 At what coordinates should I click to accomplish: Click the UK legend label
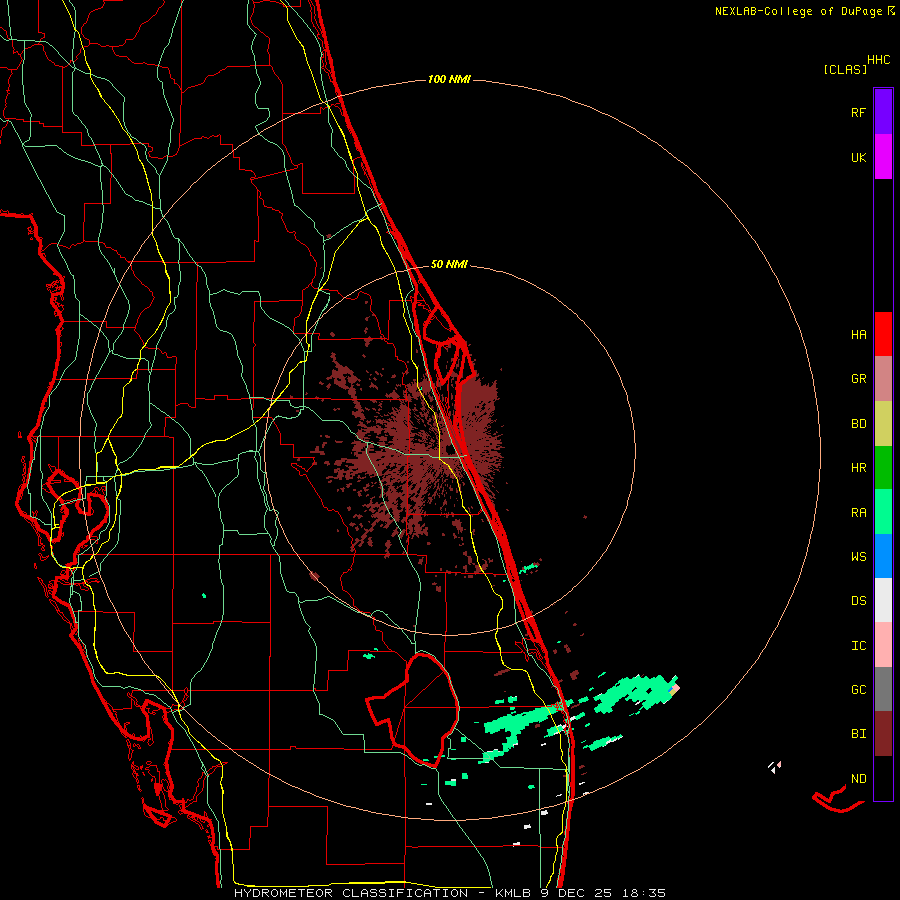(x=858, y=157)
